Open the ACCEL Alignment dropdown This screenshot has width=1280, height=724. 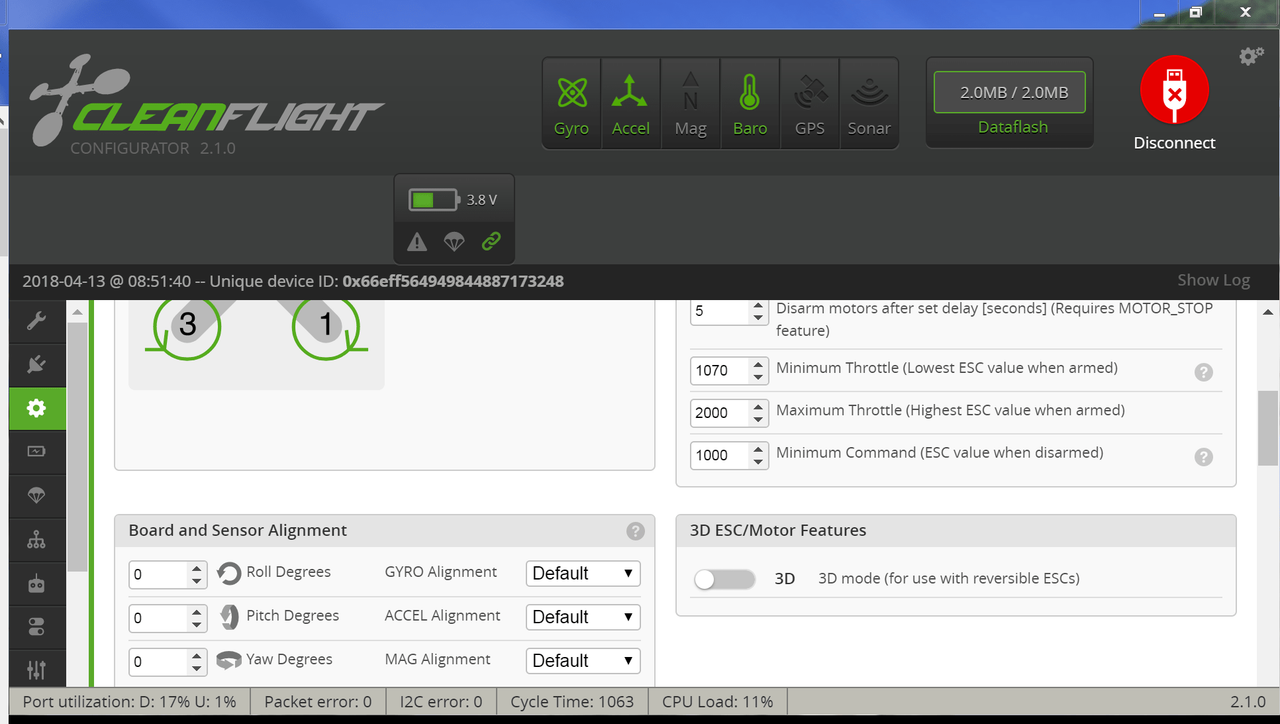tap(583, 617)
